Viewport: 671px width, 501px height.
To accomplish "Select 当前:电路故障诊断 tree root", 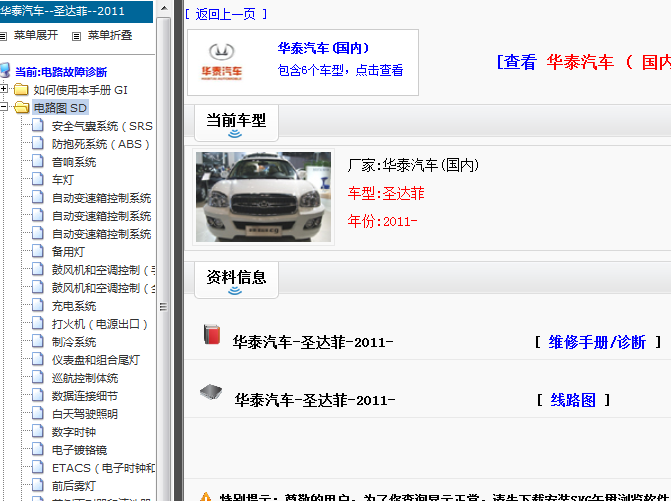I will coord(61,72).
